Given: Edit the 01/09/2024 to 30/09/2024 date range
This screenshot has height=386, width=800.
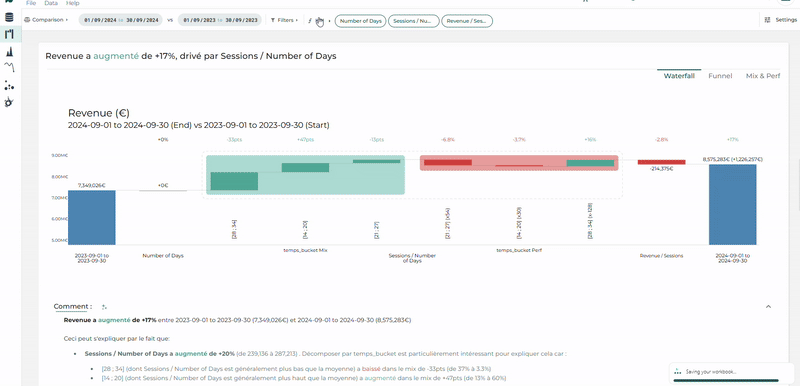Looking at the screenshot, I should tap(120, 20).
